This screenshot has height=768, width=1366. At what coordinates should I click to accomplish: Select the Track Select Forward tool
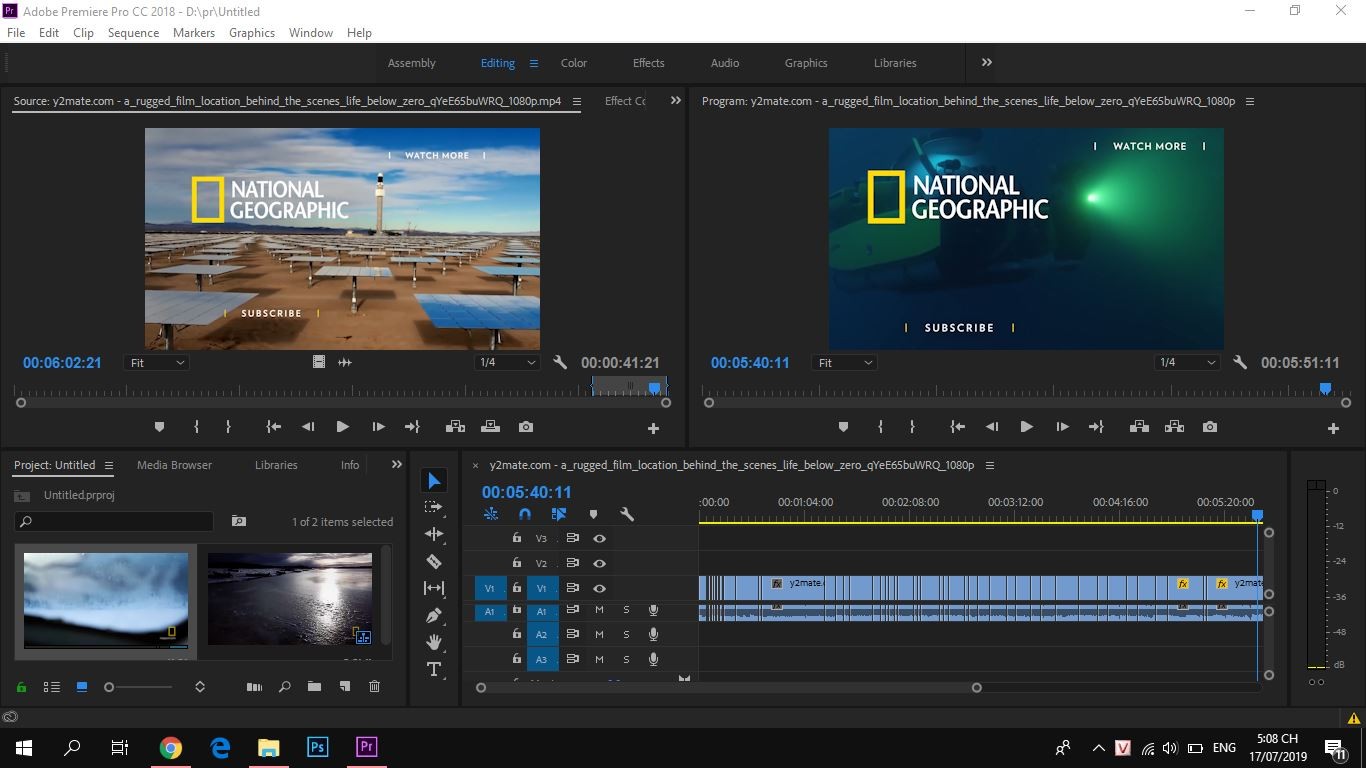click(x=434, y=508)
